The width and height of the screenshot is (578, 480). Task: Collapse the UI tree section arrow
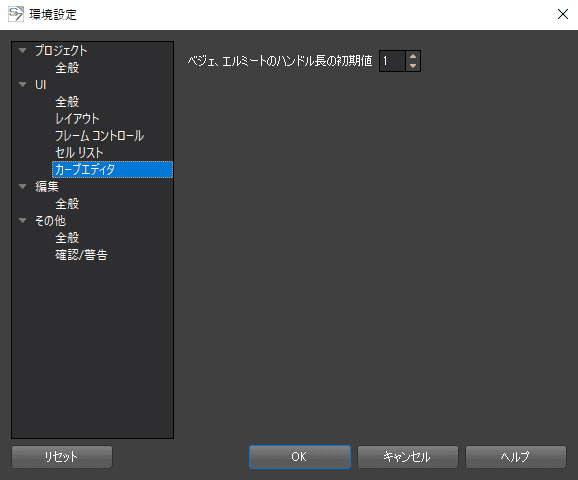23,84
